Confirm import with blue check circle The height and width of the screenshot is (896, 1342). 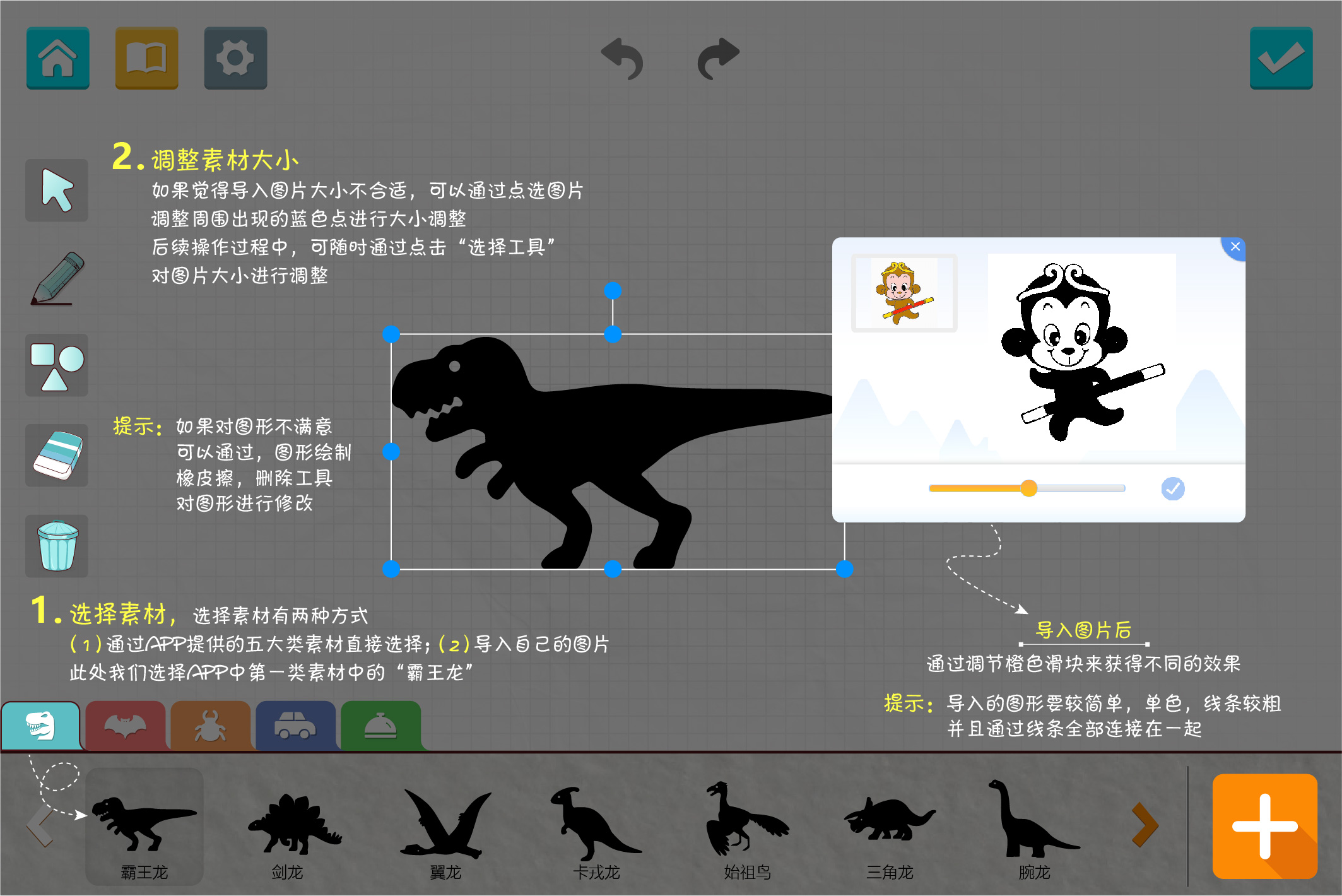point(1173,488)
